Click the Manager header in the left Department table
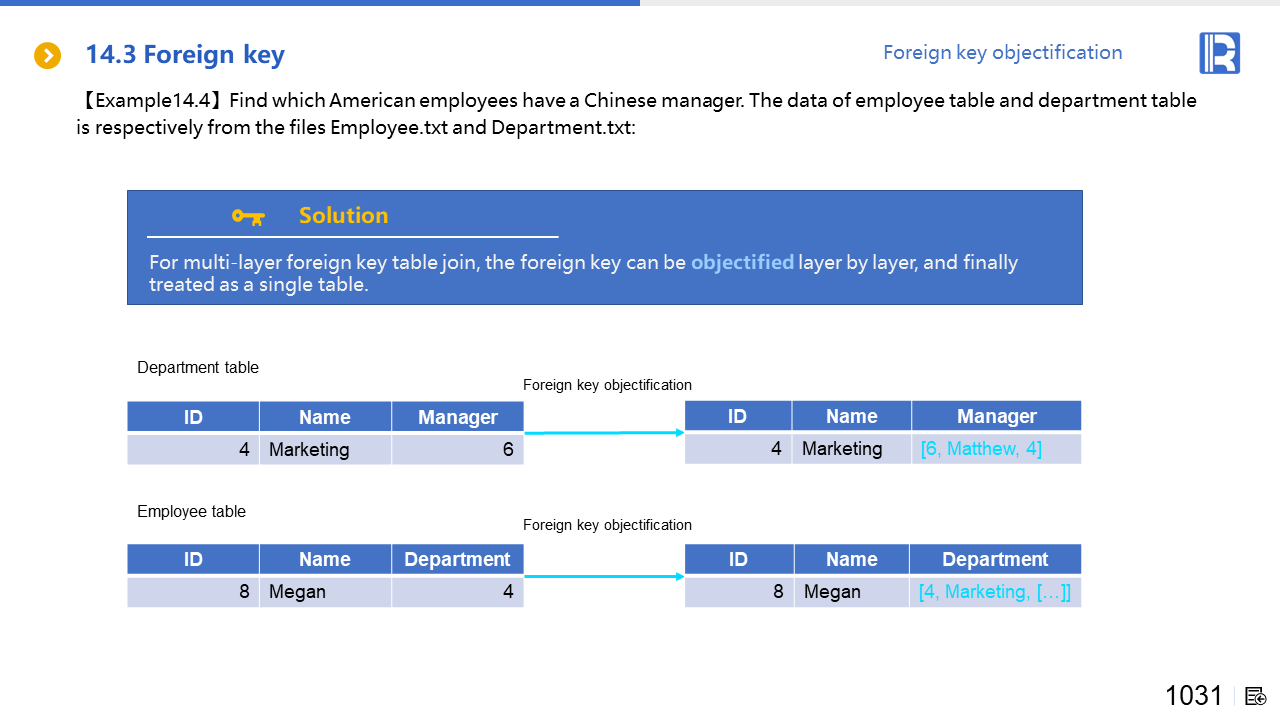Screen dimensions: 1280x720 pyautogui.click(x=457, y=417)
